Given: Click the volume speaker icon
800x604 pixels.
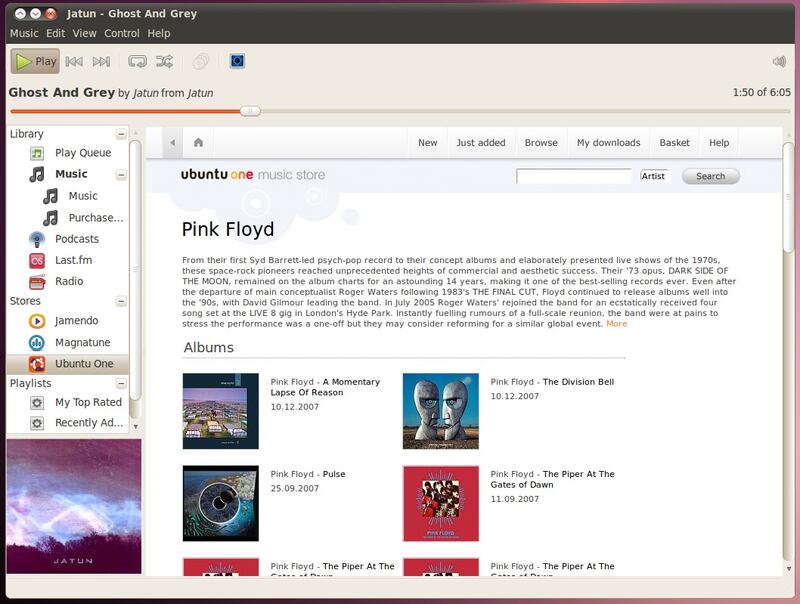Looking at the screenshot, I should pos(779,61).
